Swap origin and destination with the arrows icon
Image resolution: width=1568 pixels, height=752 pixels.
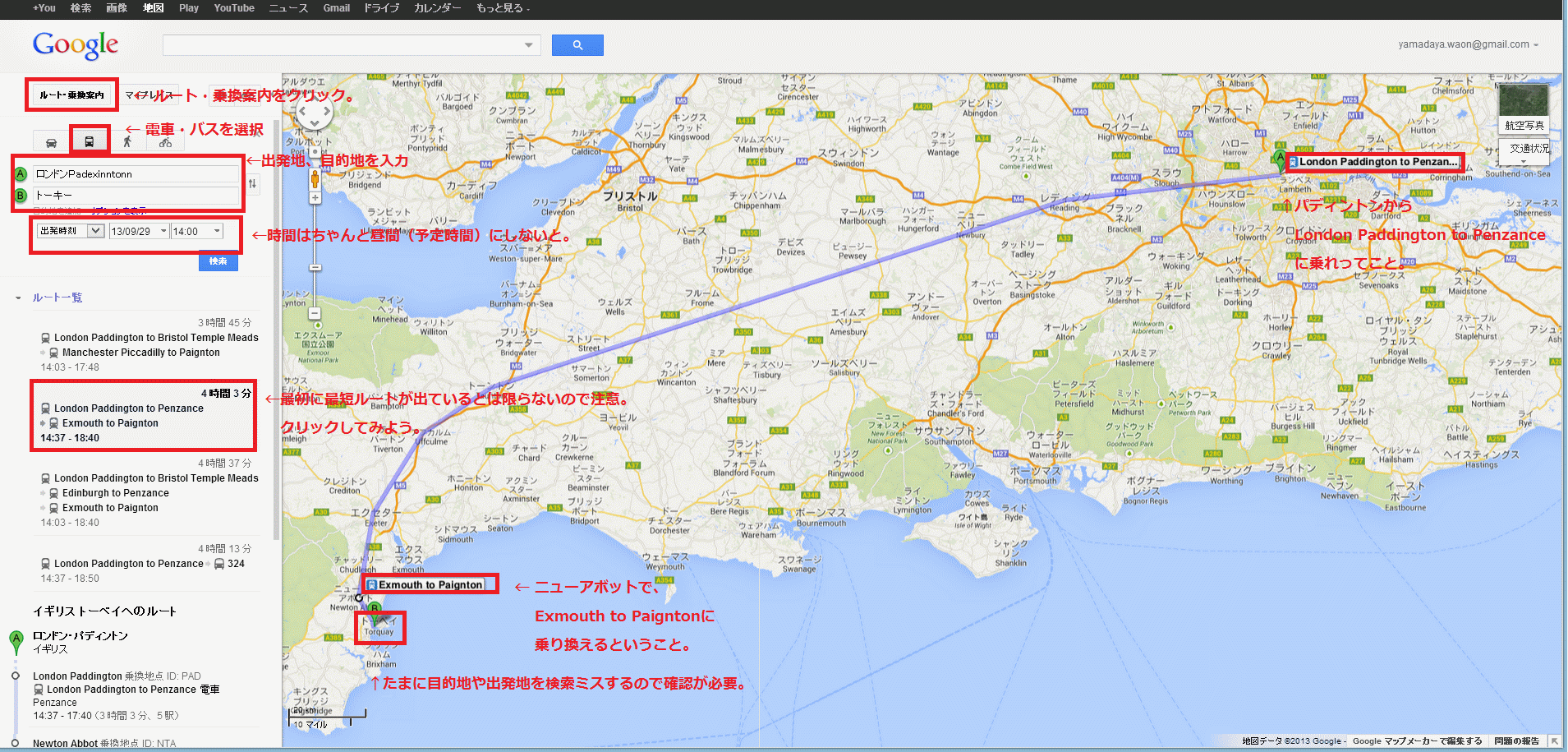coord(252,184)
